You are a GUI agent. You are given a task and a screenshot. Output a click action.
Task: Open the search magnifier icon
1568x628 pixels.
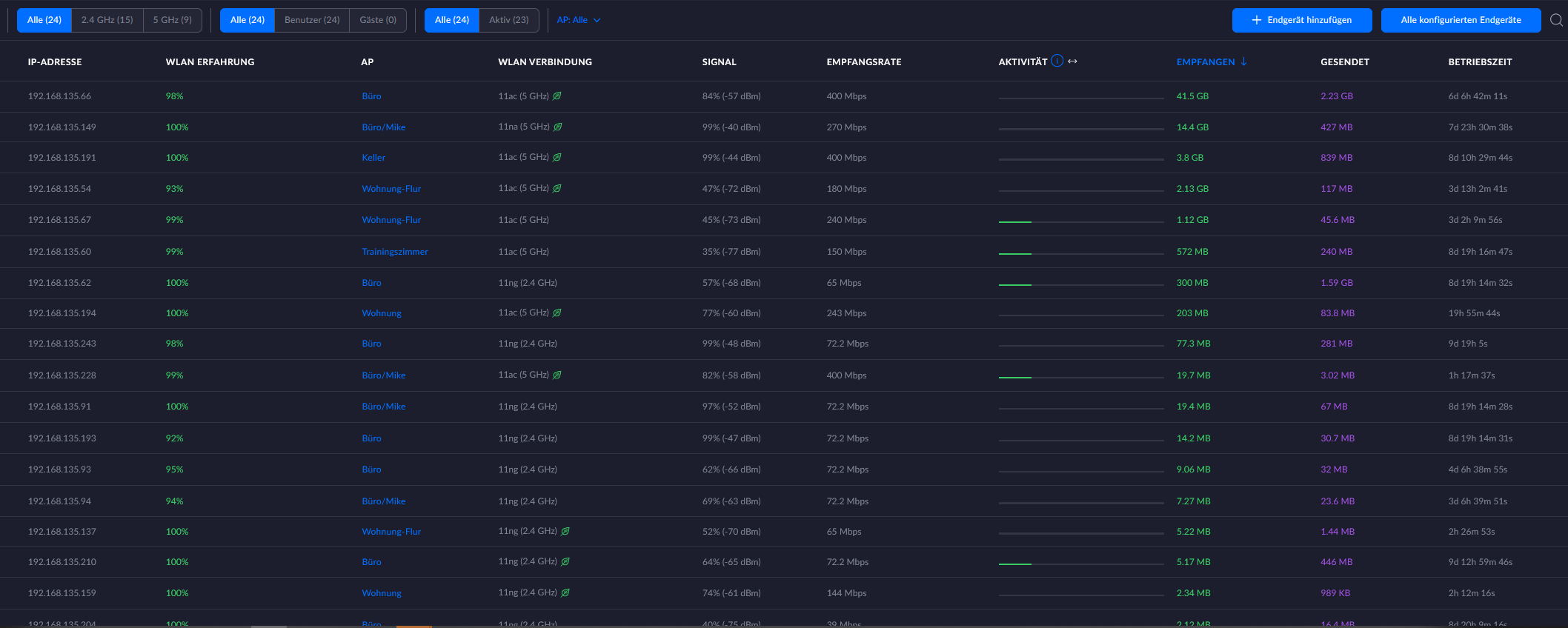[1556, 20]
